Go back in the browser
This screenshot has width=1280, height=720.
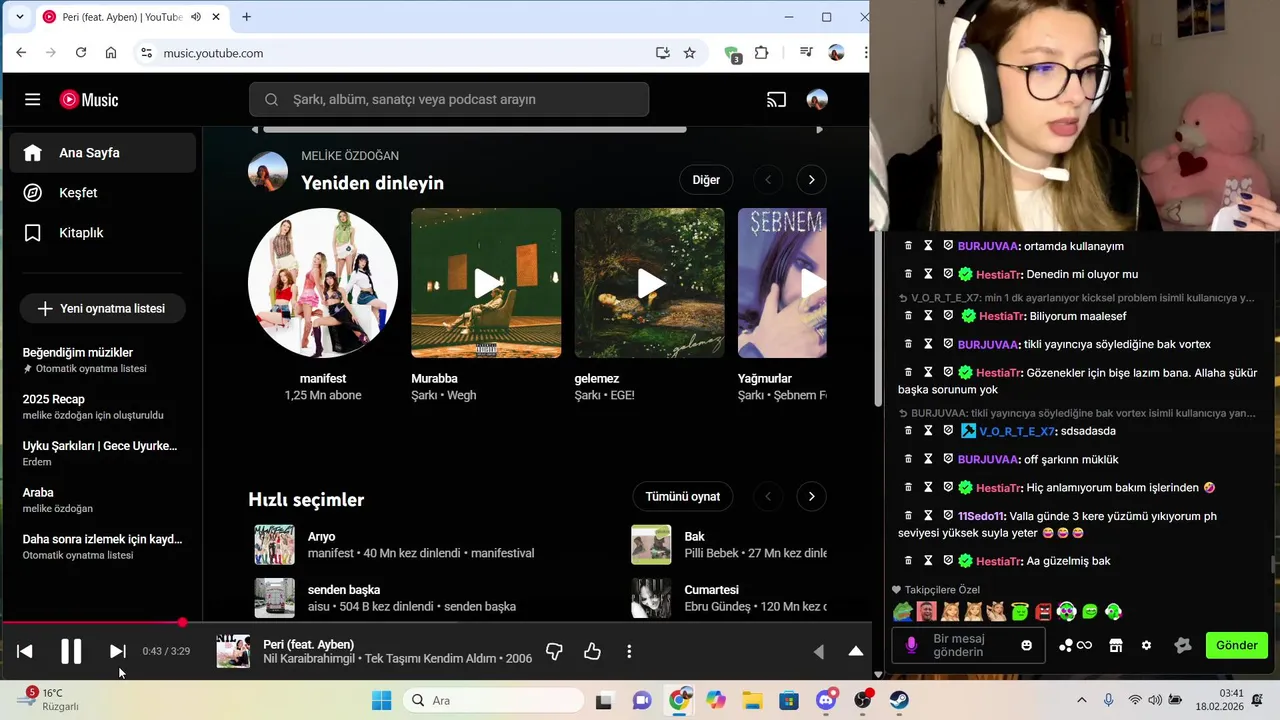pyautogui.click(x=21, y=53)
